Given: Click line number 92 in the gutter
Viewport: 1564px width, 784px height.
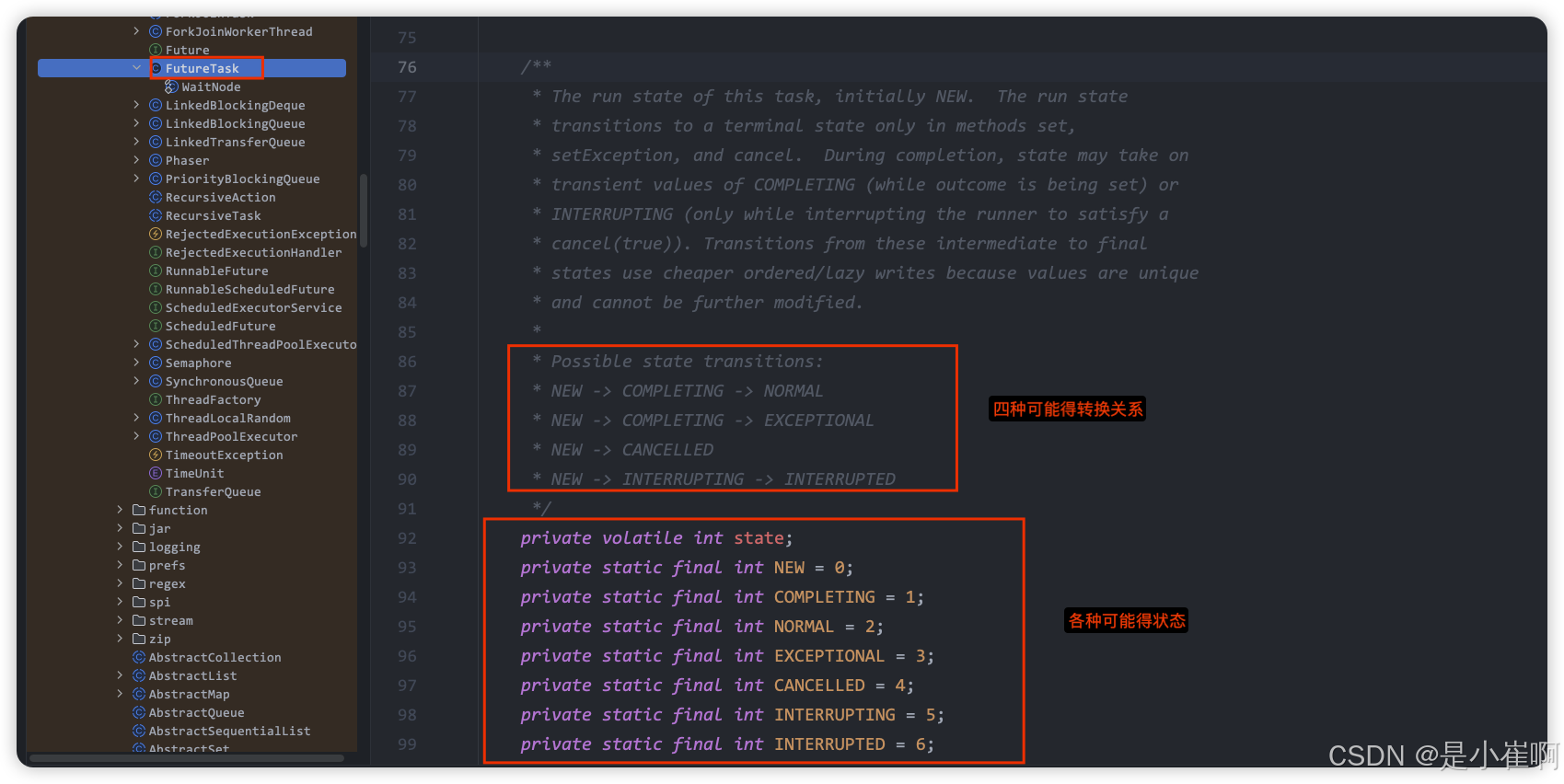Looking at the screenshot, I should [407, 538].
